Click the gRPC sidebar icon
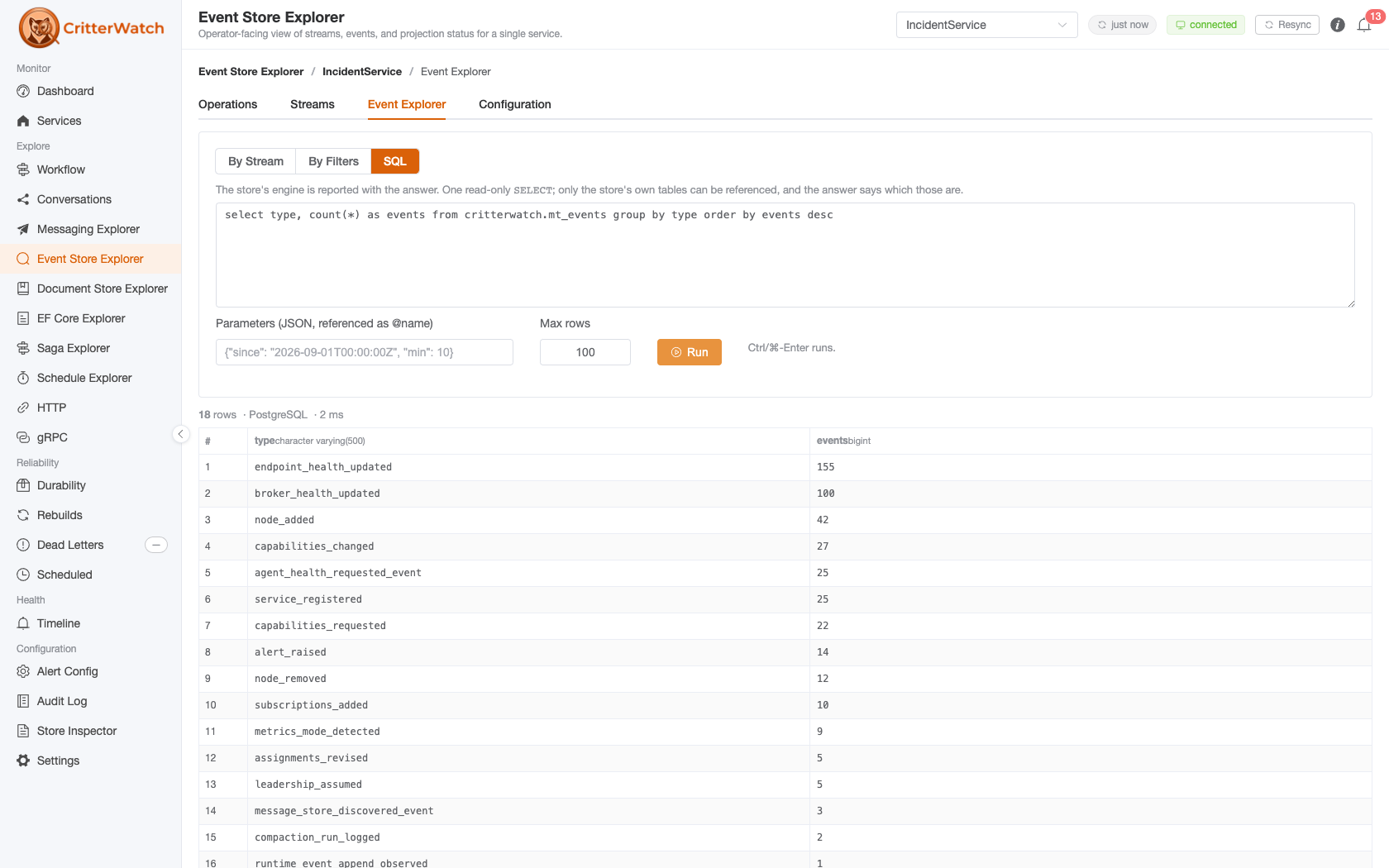This screenshot has width=1389, height=868. tap(23, 437)
